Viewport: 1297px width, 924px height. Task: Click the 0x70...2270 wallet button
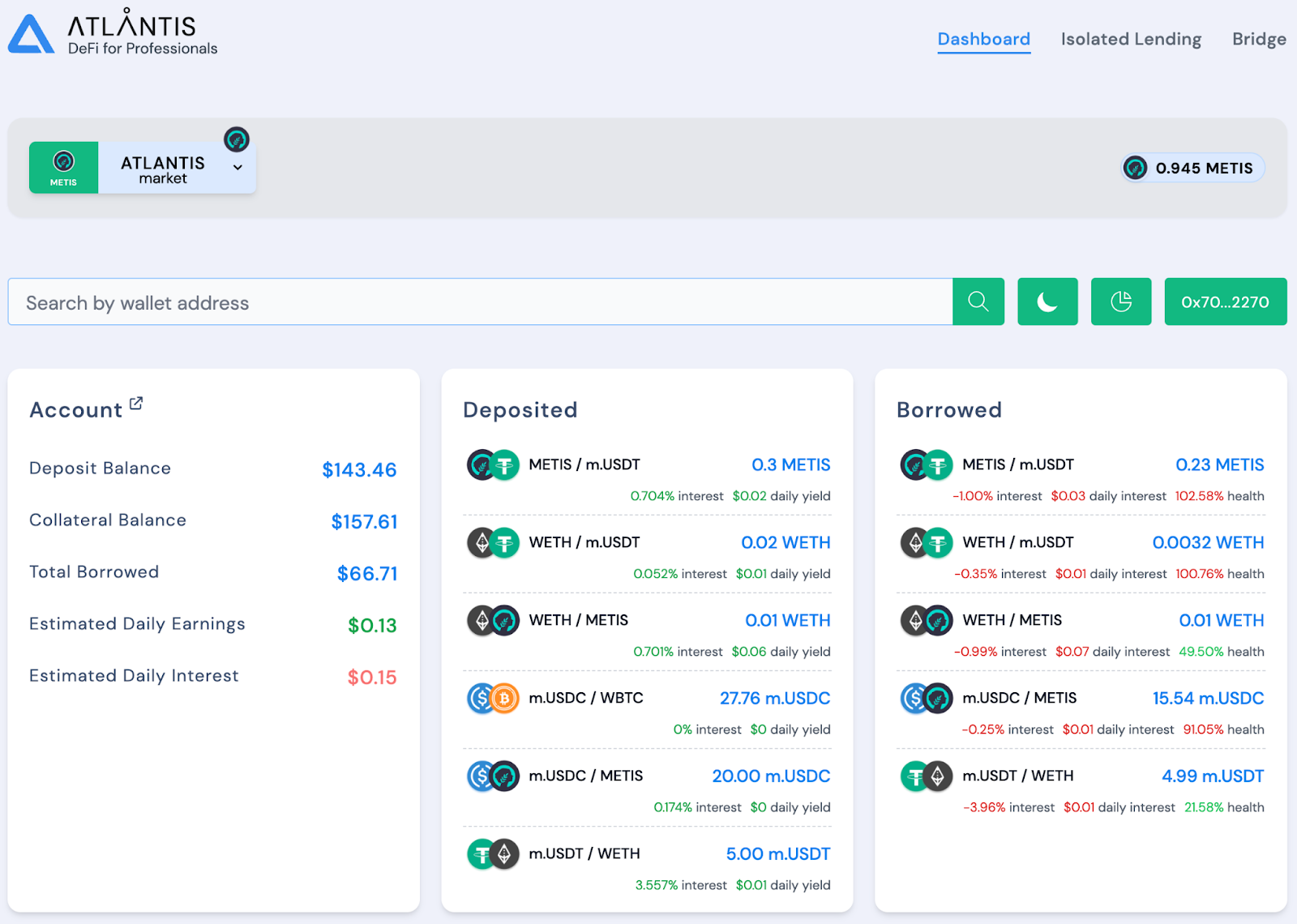pyautogui.click(x=1225, y=302)
